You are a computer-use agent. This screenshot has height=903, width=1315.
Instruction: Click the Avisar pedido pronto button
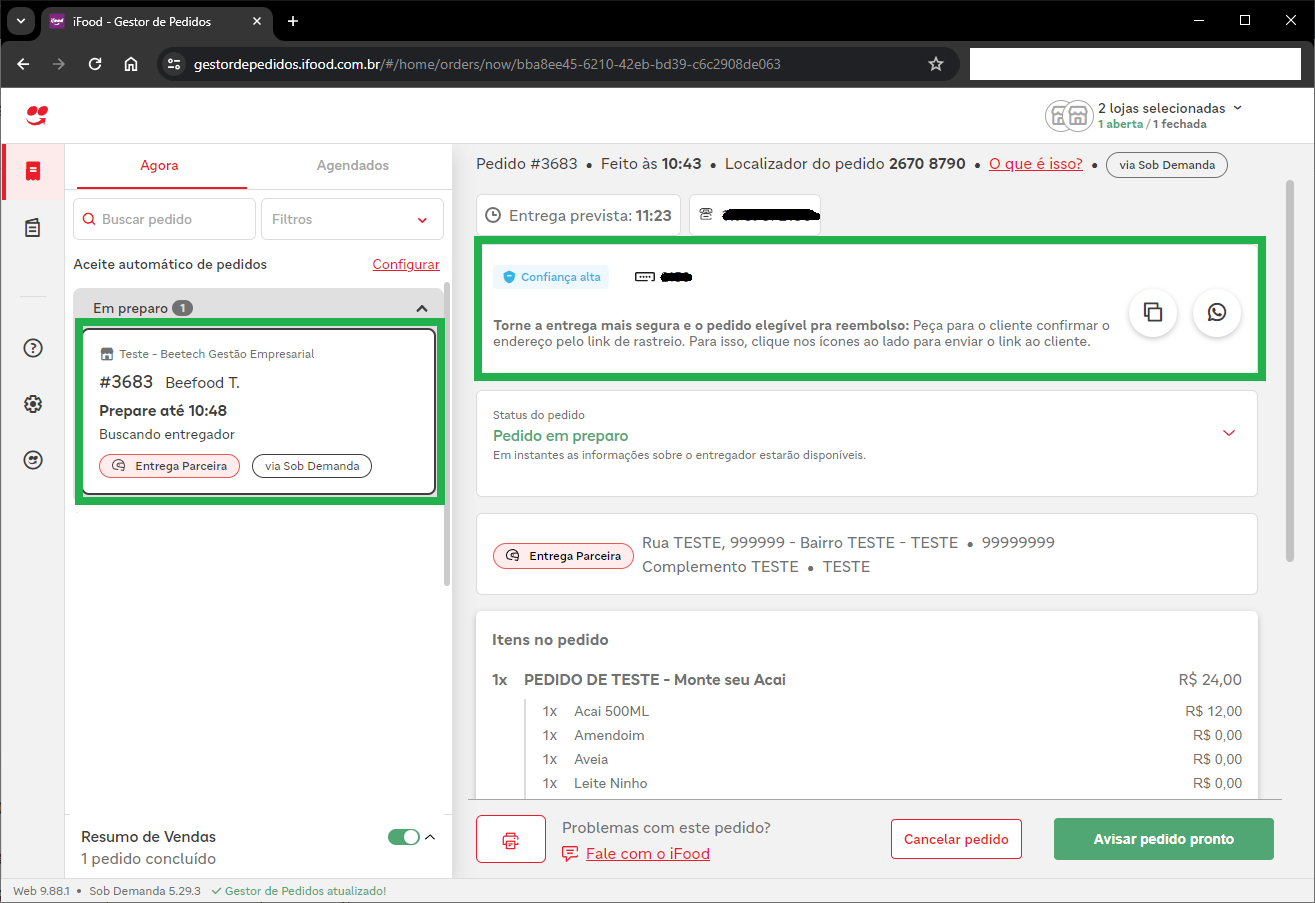(1164, 839)
